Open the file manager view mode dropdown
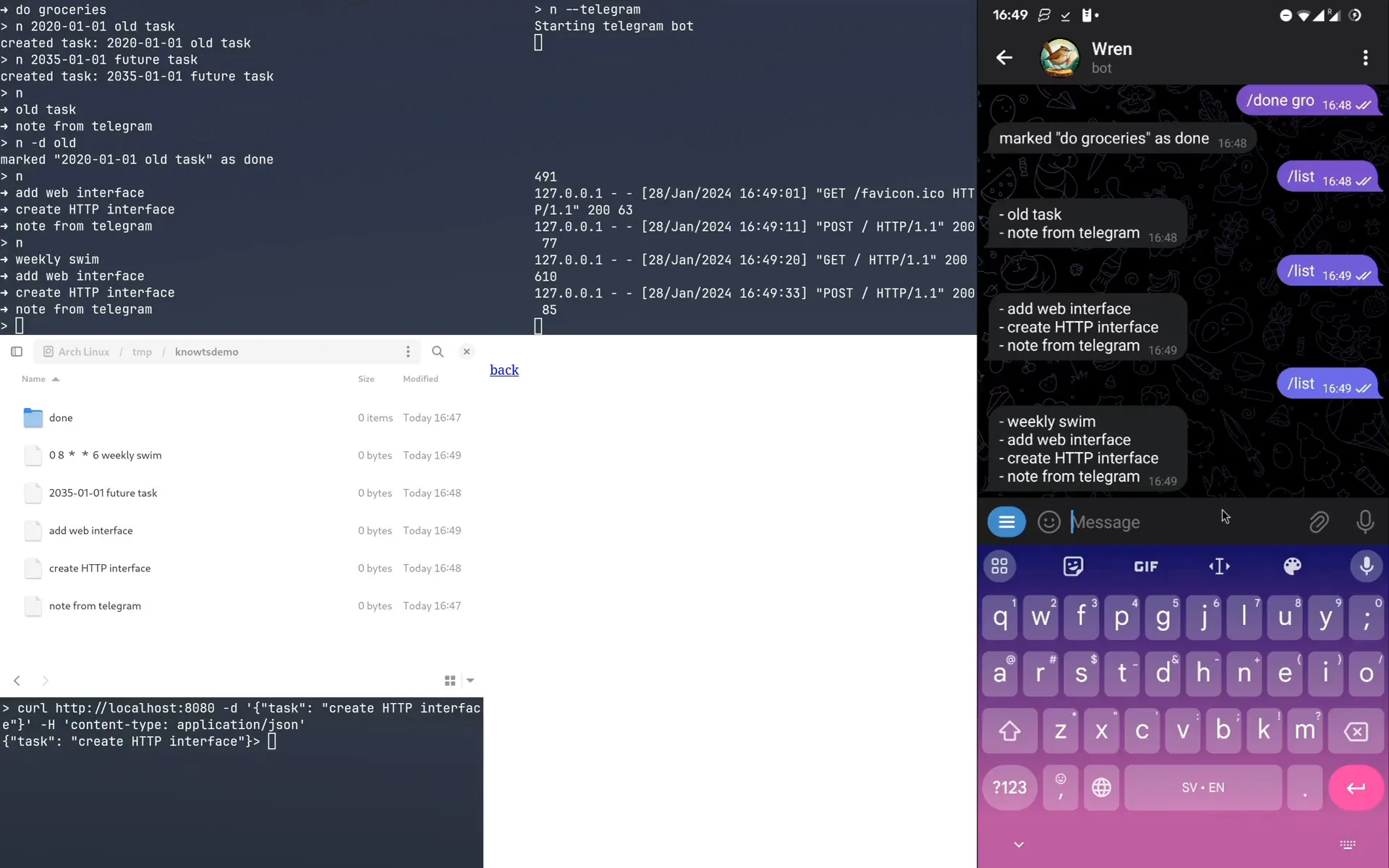This screenshot has height=868, width=1389. [x=471, y=681]
